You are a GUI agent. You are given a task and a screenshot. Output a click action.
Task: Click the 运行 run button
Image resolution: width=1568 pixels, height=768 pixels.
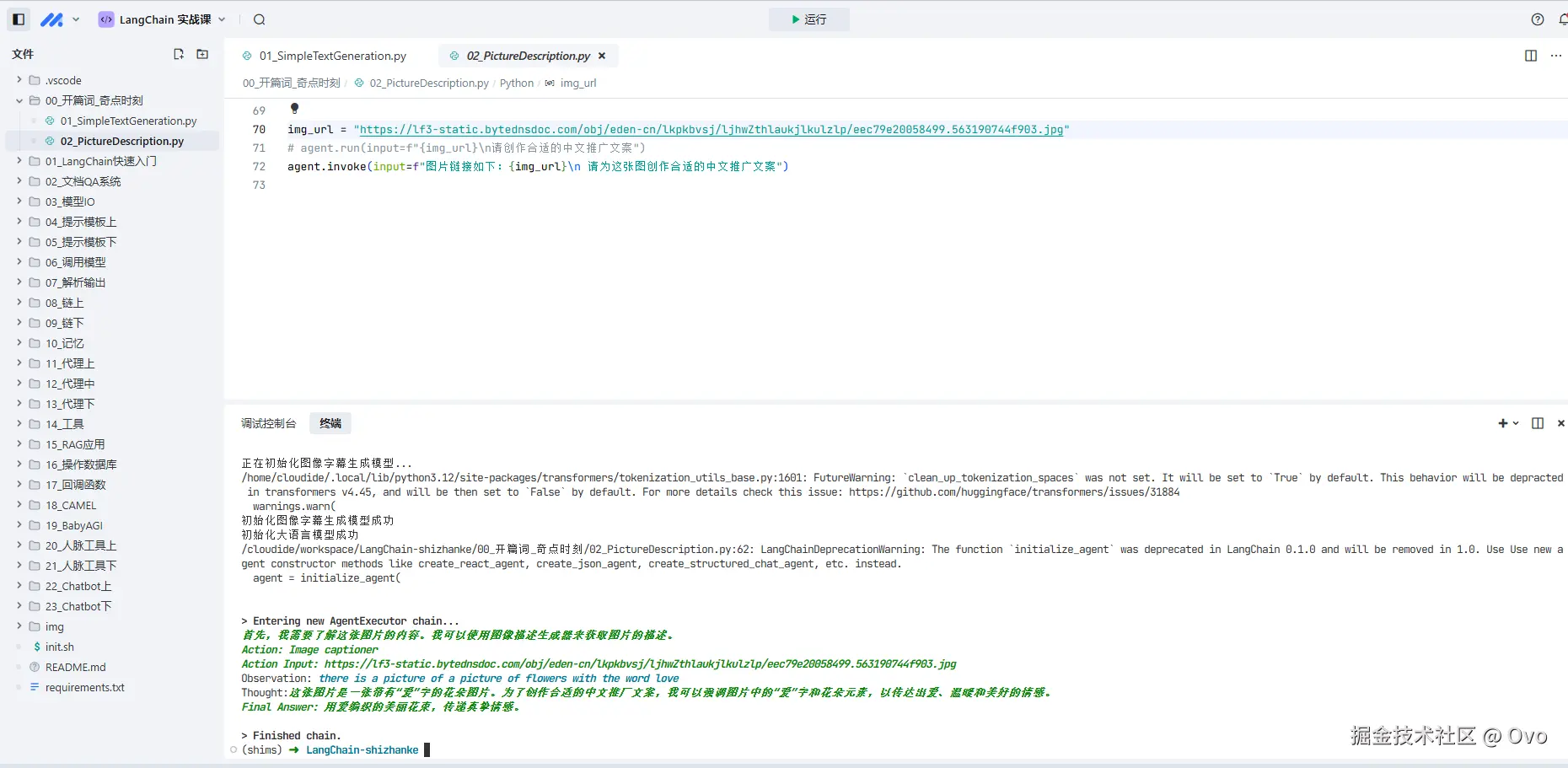(808, 19)
